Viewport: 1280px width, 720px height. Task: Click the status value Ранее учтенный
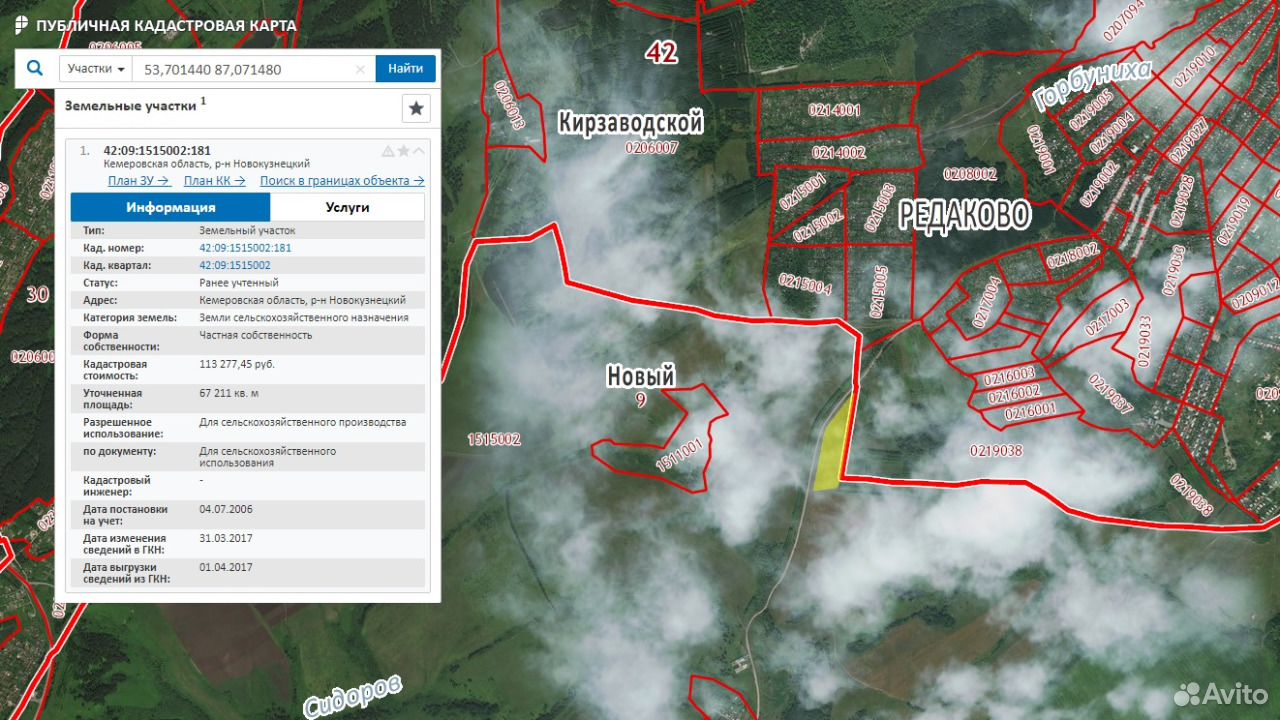tap(239, 283)
